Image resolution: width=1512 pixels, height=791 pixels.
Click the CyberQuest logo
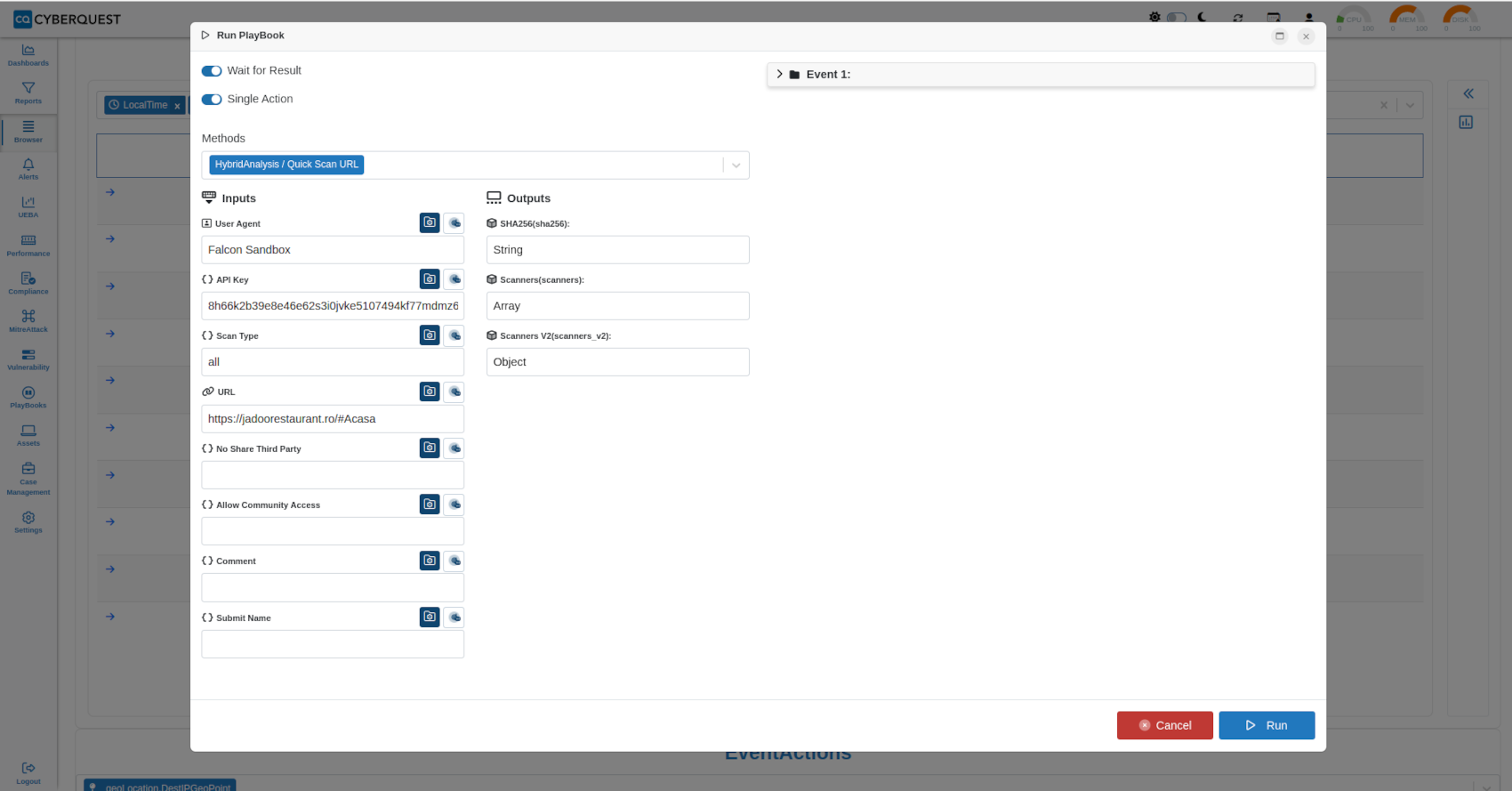(67, 19)
